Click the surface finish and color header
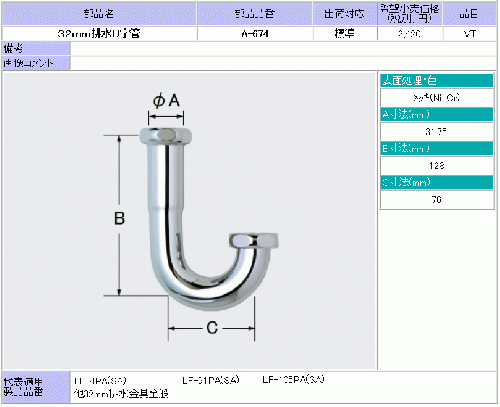Viewport: 500px width, 407px height. point(437,81)
